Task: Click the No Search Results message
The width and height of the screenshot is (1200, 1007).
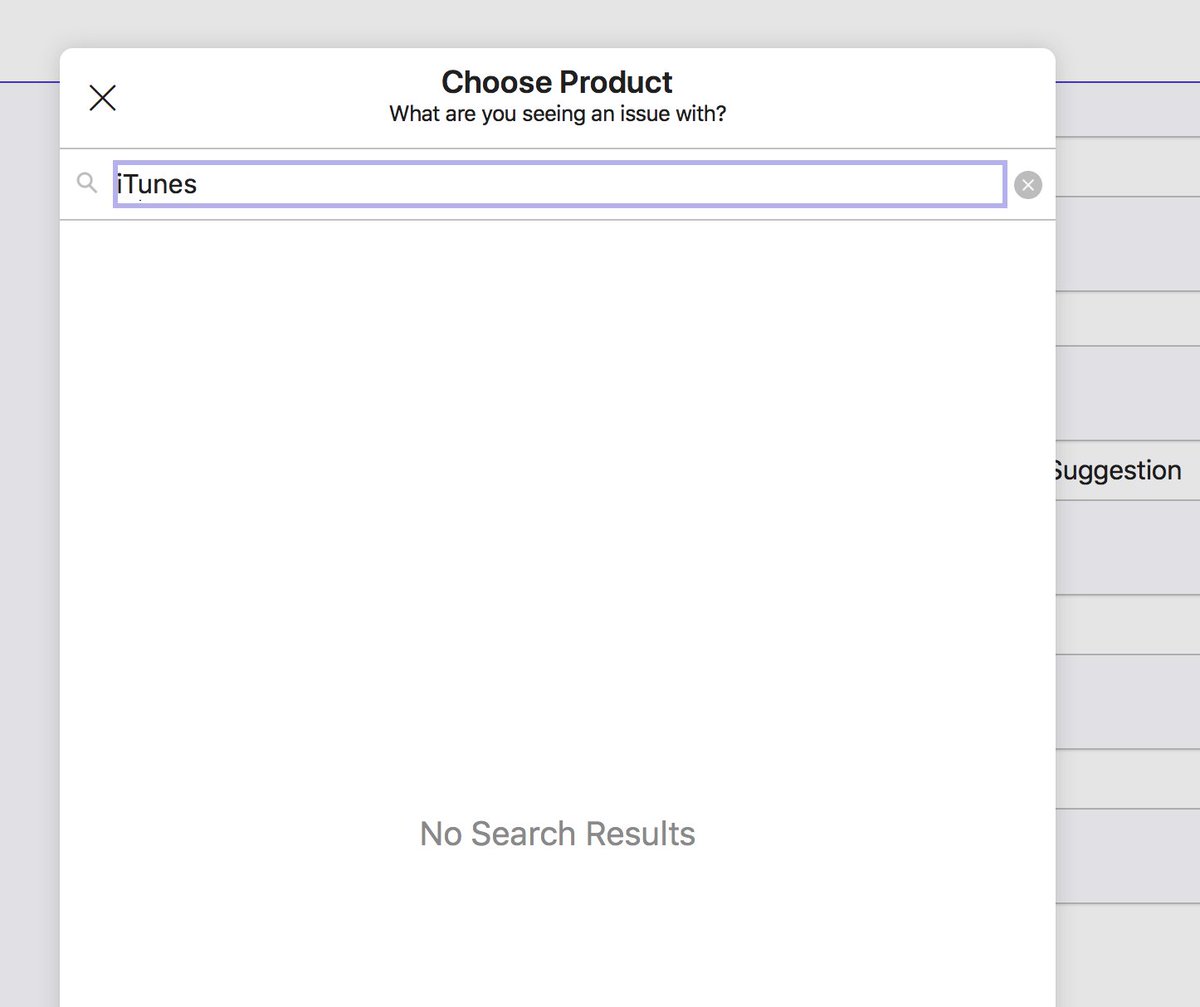Action: (557, 833)
